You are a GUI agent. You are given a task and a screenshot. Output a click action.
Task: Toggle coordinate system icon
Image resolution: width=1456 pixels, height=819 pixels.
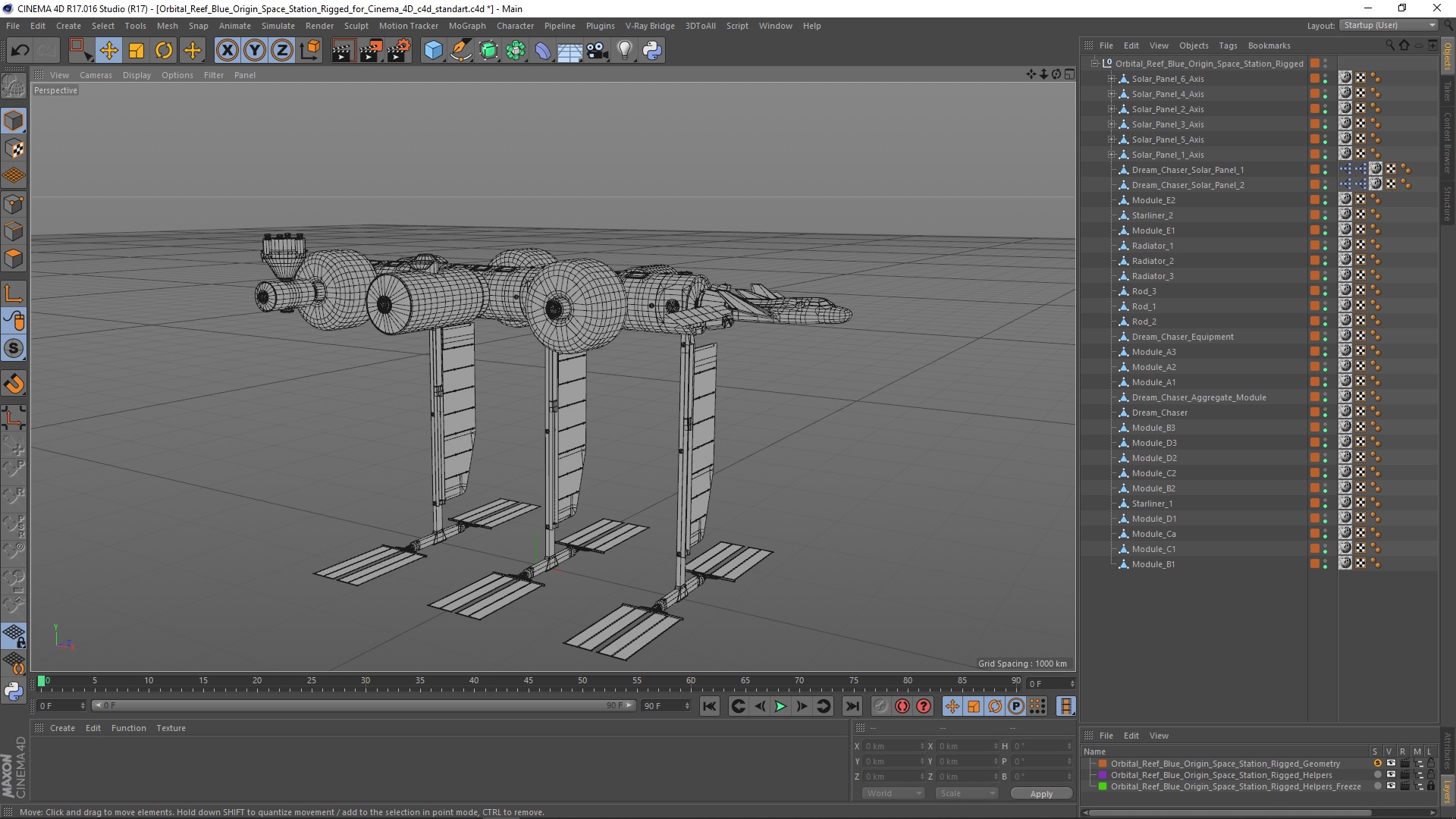click(309, 51)
